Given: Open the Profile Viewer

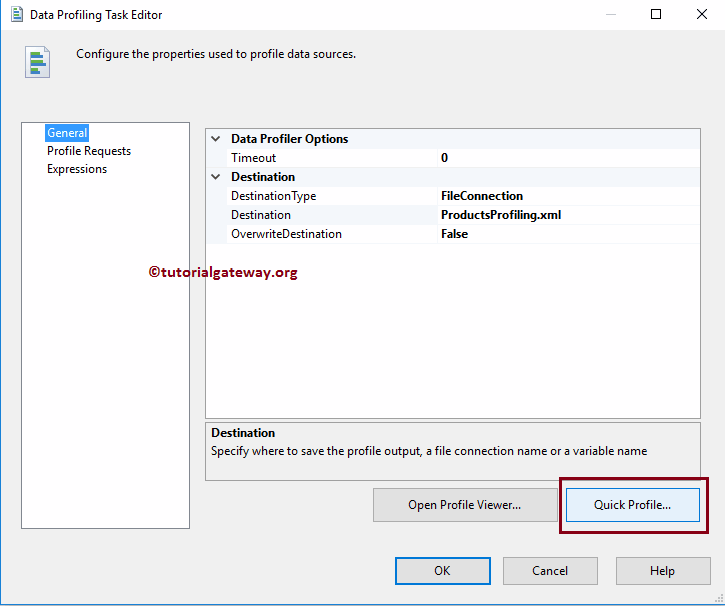Looking at the screenshot, I should point(465,505).
